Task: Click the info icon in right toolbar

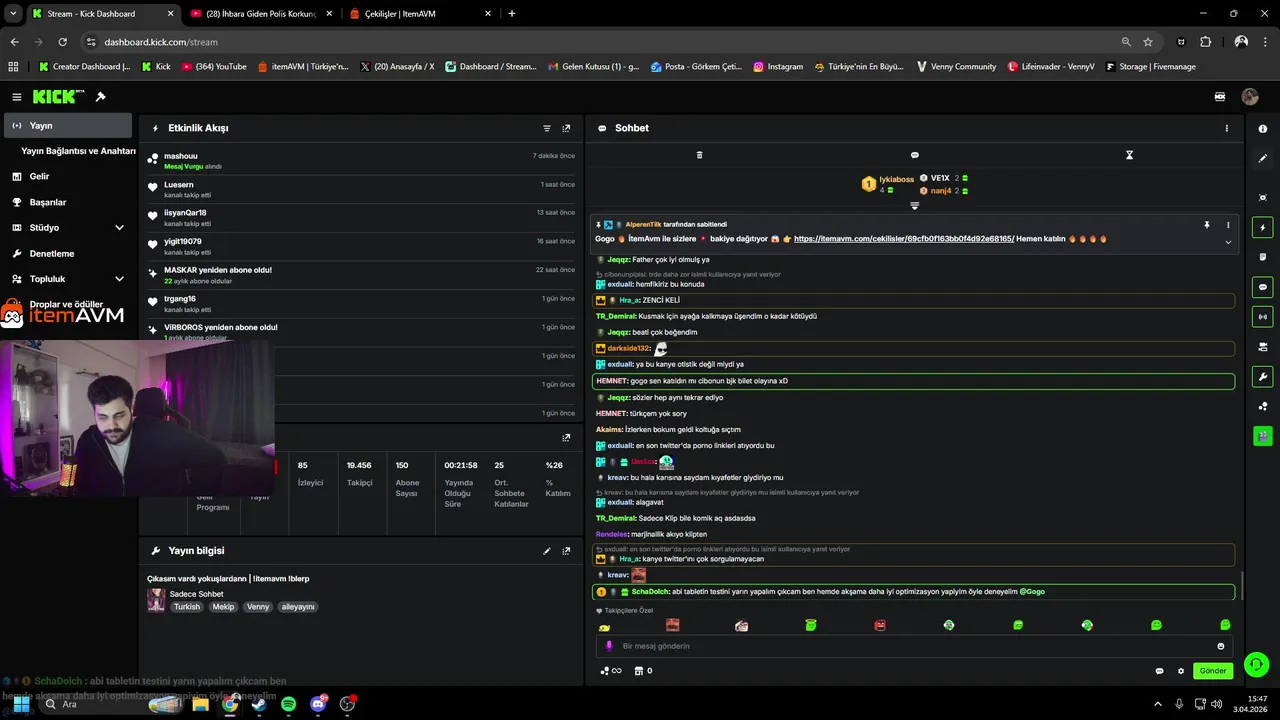Action: click(x=1262, y=129)
